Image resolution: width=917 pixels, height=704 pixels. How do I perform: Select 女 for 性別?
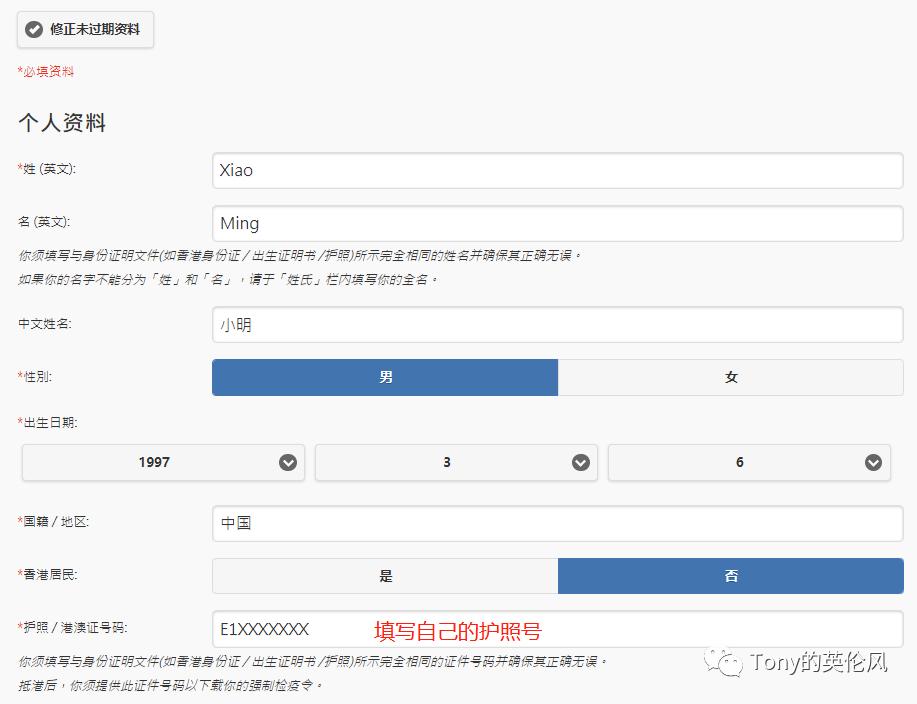[x=730, y=377]
